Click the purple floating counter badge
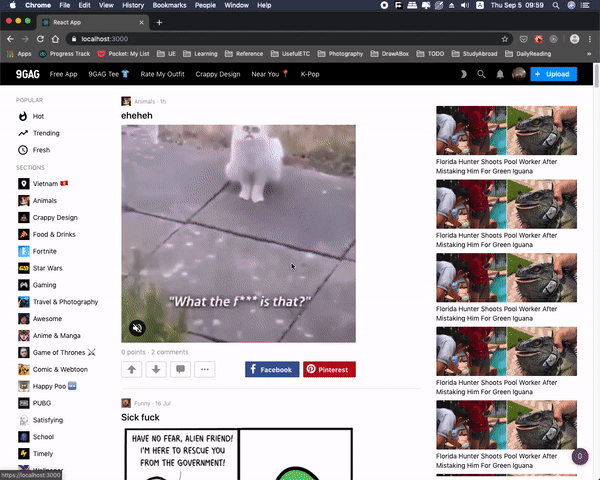This screenshot has width=600, height=480. tap(580, 456)
